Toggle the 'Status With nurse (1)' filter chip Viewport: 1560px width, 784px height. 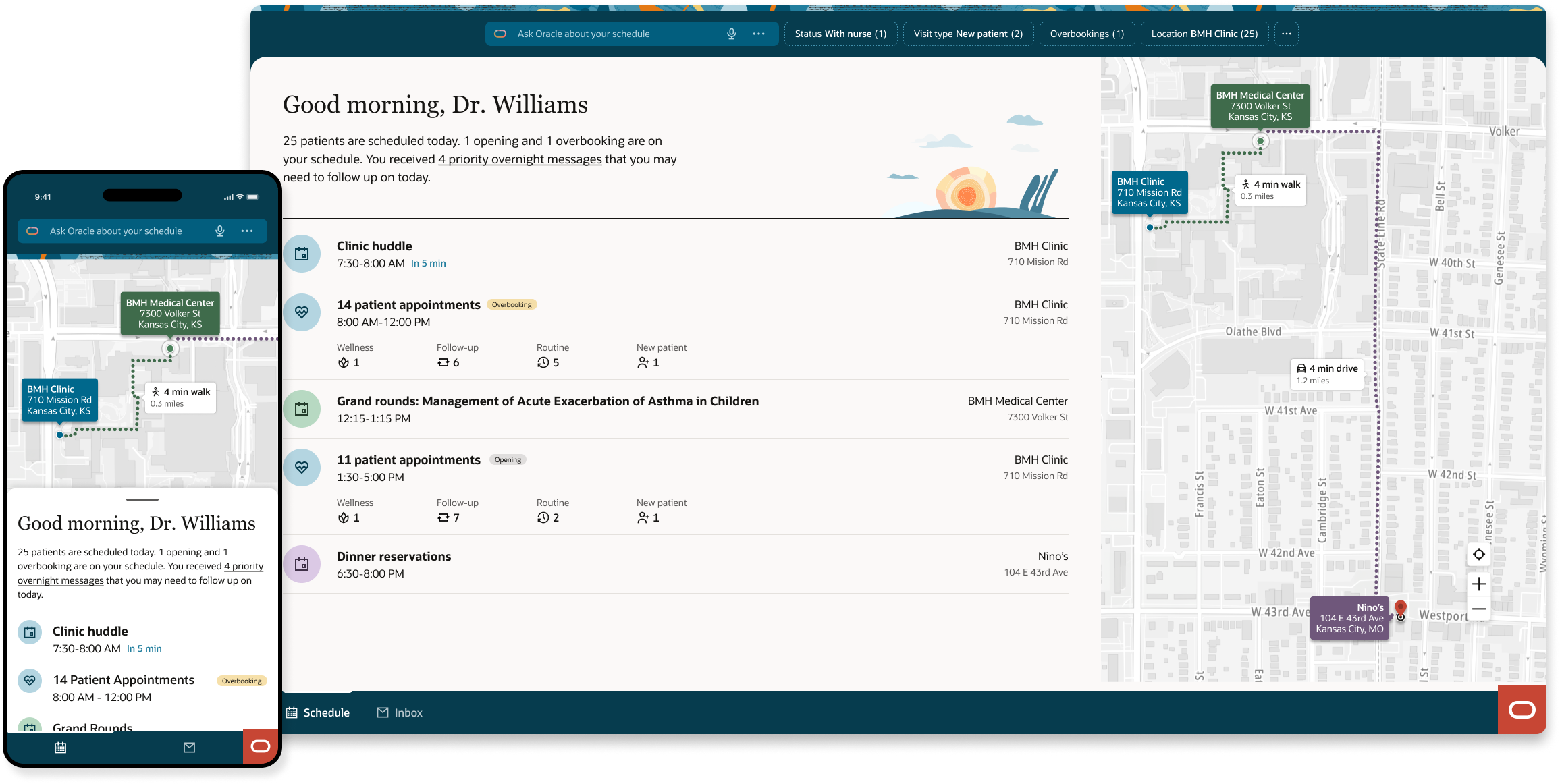840,34
